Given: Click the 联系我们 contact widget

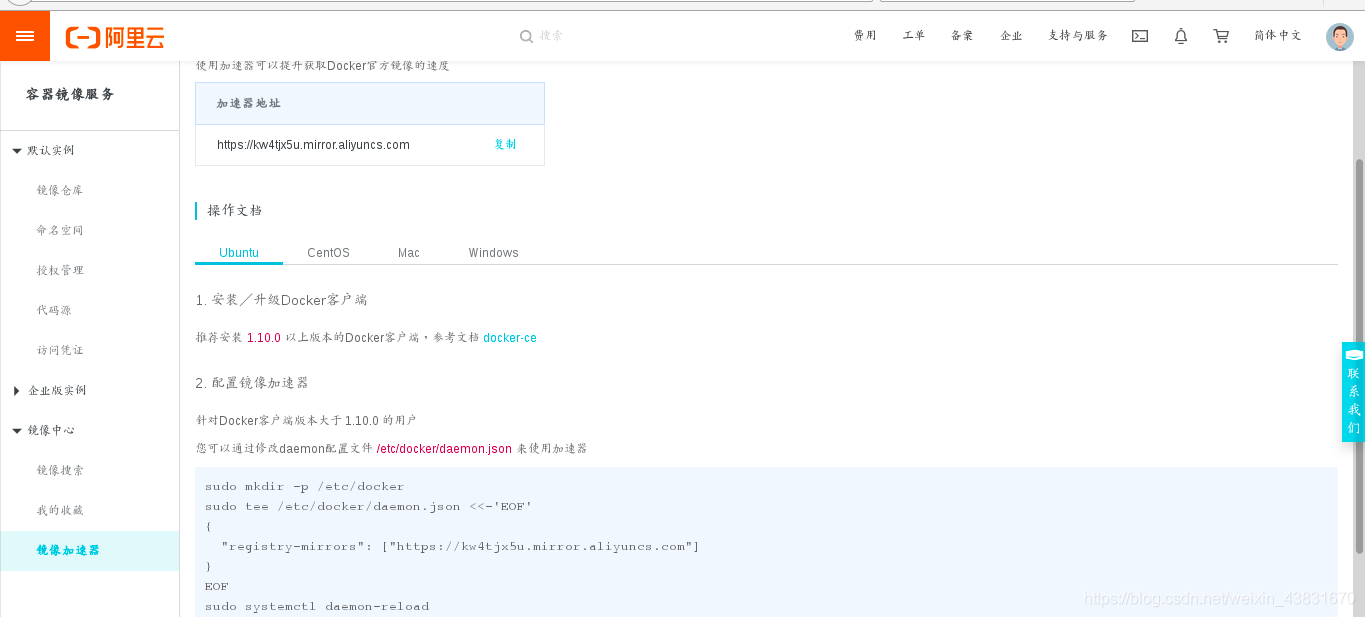Looking at the screenshot, I should [1353, 392].
